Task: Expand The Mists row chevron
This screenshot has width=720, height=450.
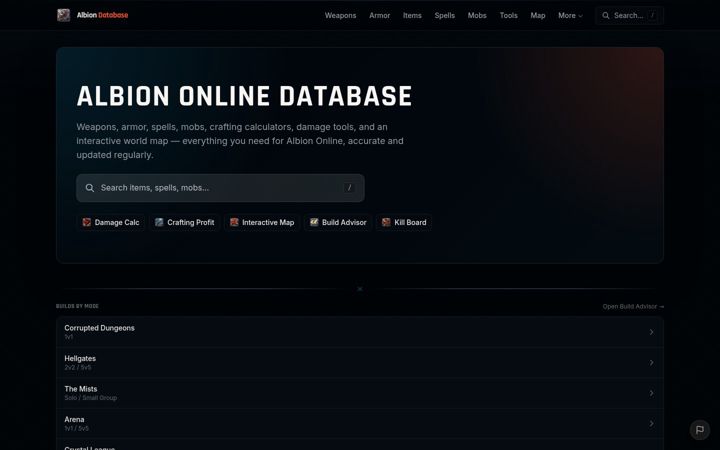Action: 651,393
